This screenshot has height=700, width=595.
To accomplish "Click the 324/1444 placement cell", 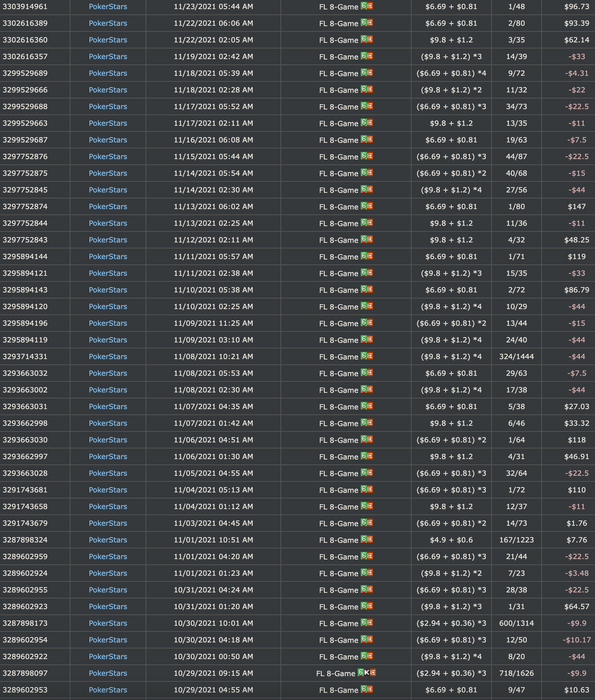I will (x=516, y=357).
